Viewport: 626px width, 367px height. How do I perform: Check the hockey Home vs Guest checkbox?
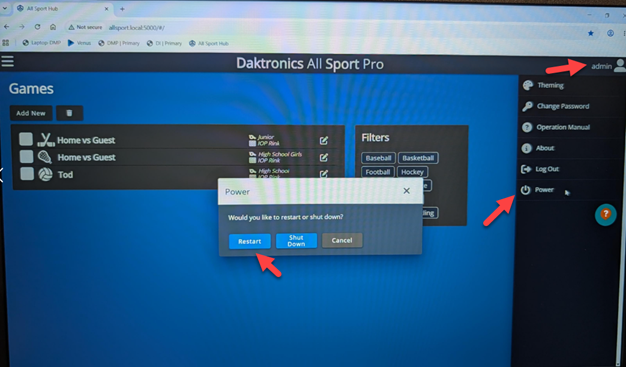pyautogui.click(x=26, y=139)
